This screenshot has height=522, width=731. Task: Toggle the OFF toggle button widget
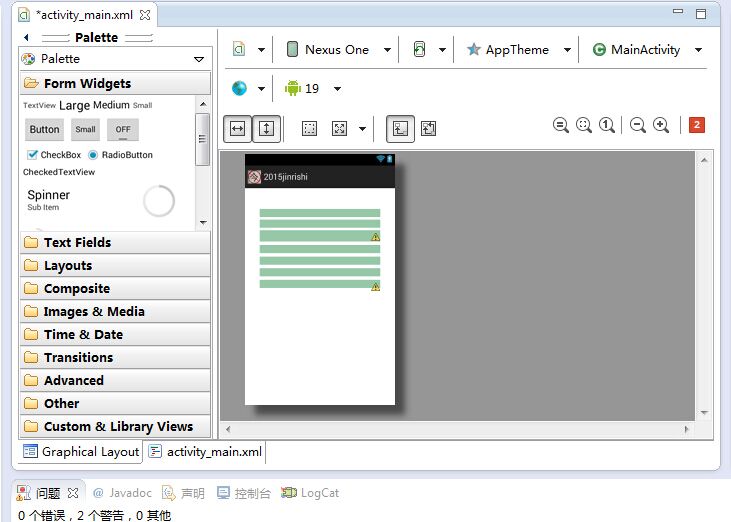point(123,130)
